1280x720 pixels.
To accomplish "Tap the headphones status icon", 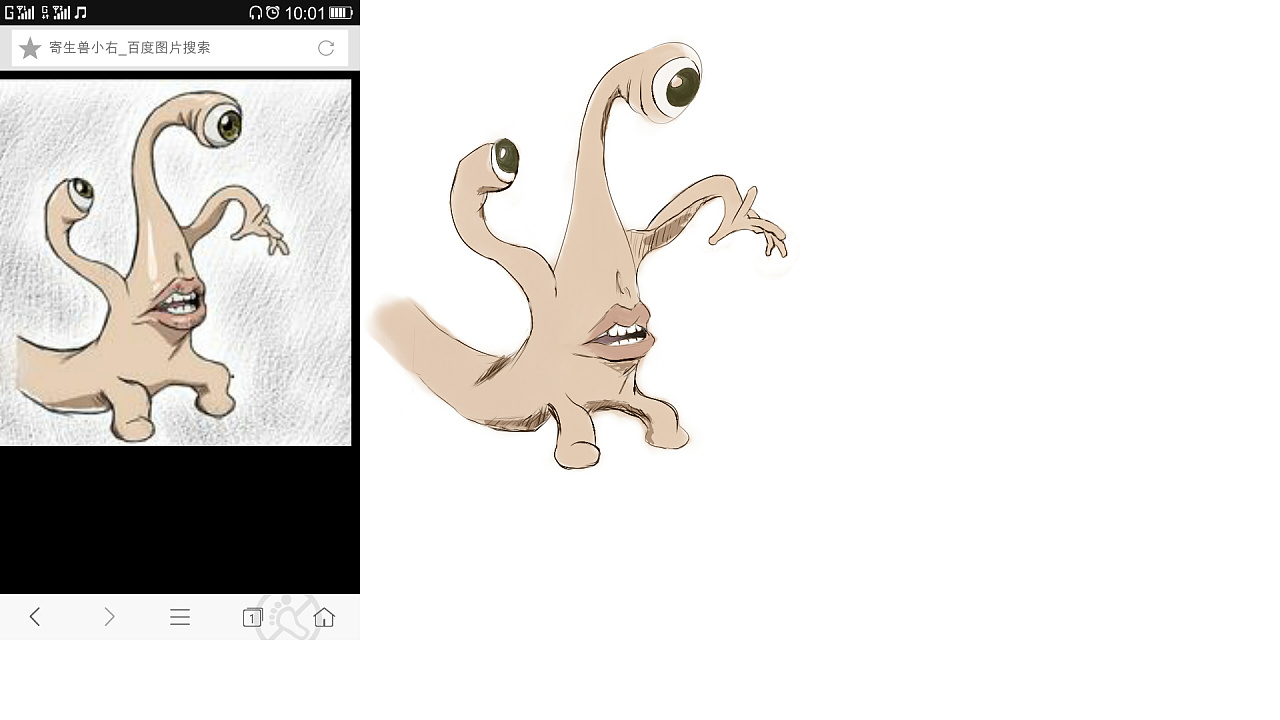I will pyautogui.click(x=256, y=13).
